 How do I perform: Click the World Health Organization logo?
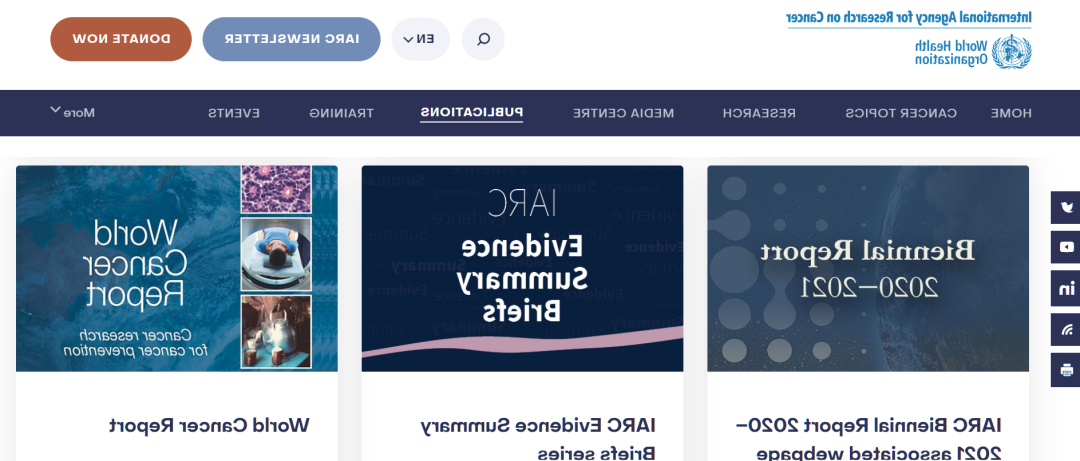point(972,52)
